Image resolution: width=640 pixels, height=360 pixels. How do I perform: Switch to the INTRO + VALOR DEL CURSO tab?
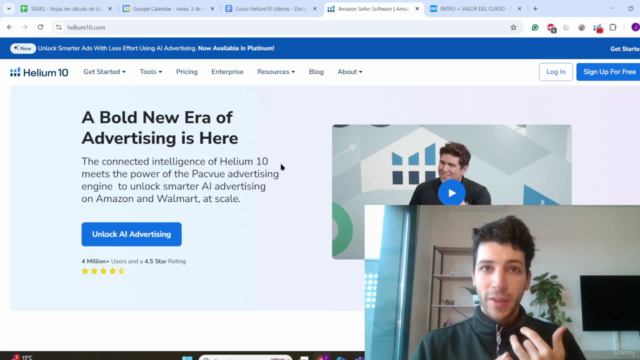476,9
